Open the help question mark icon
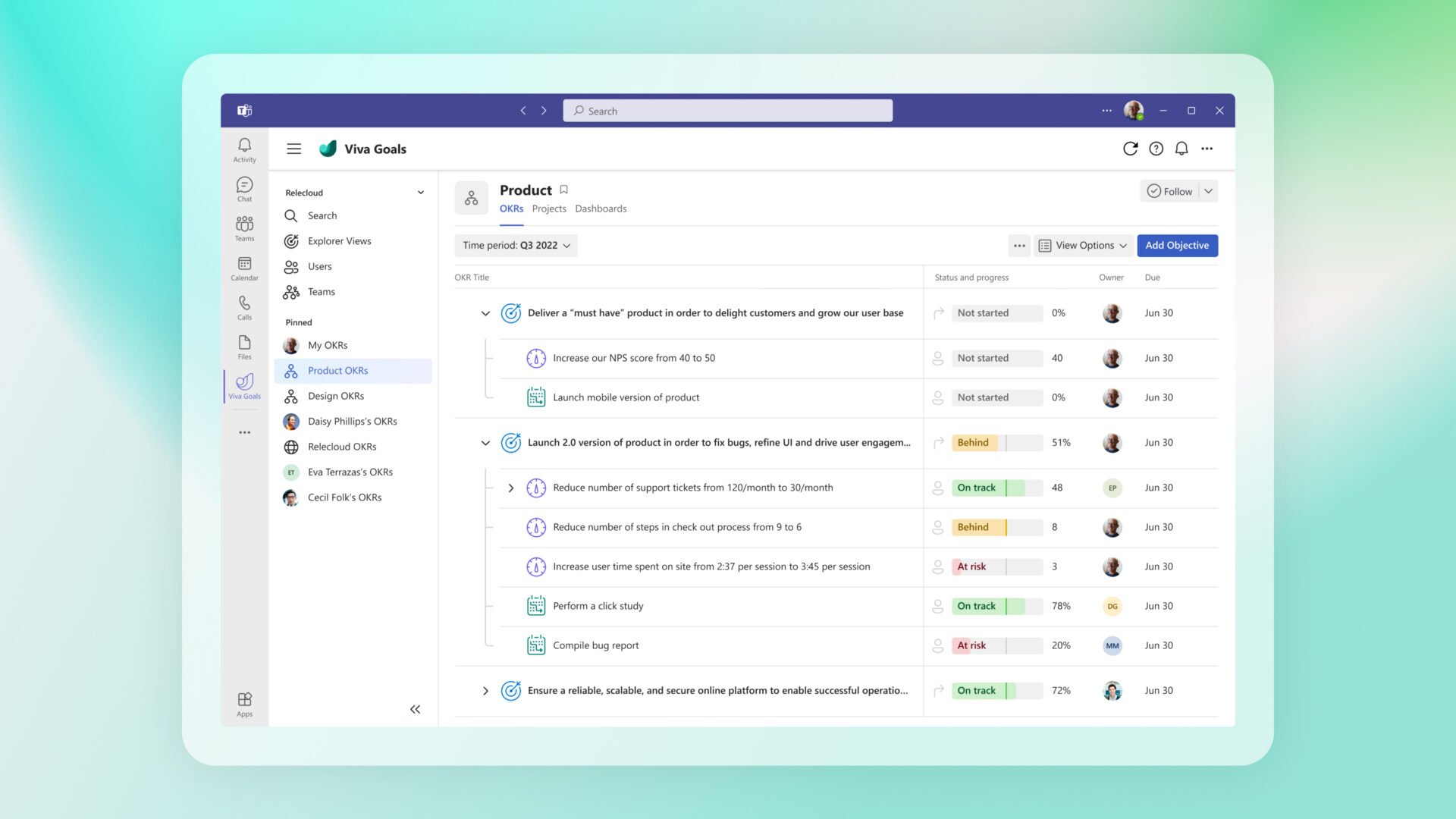 click(1156, 149)
